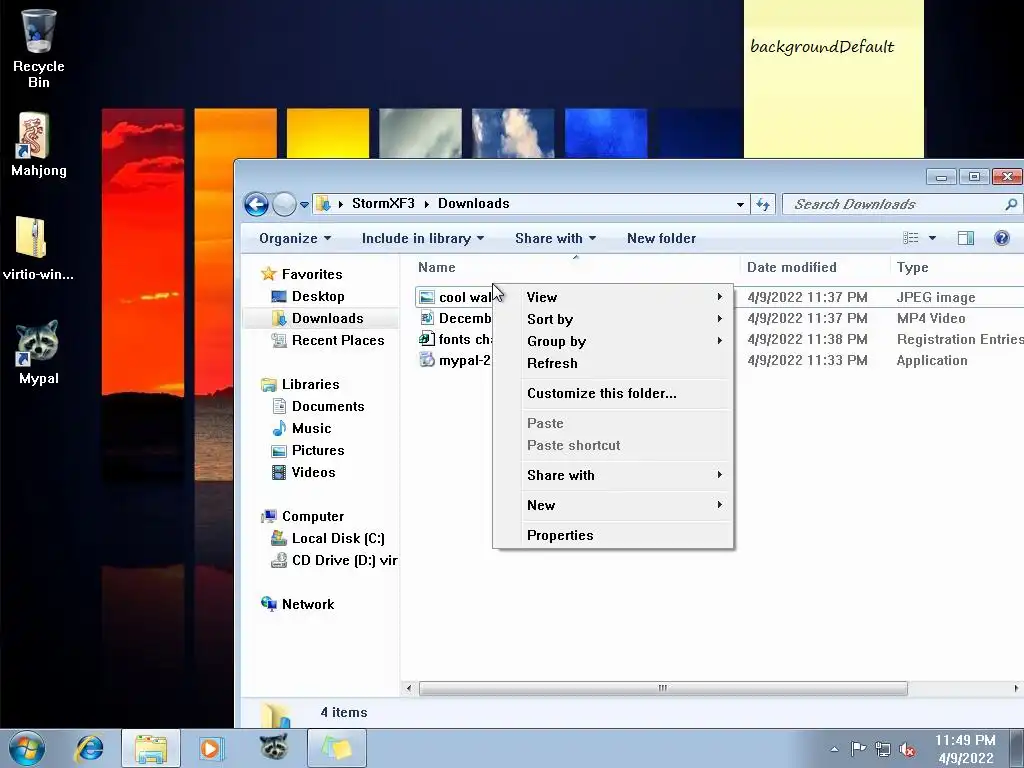This screenshot has height=768, width=1024.
Task: Click the scrollbar left arrow
Action: click(x=409, y=688)
